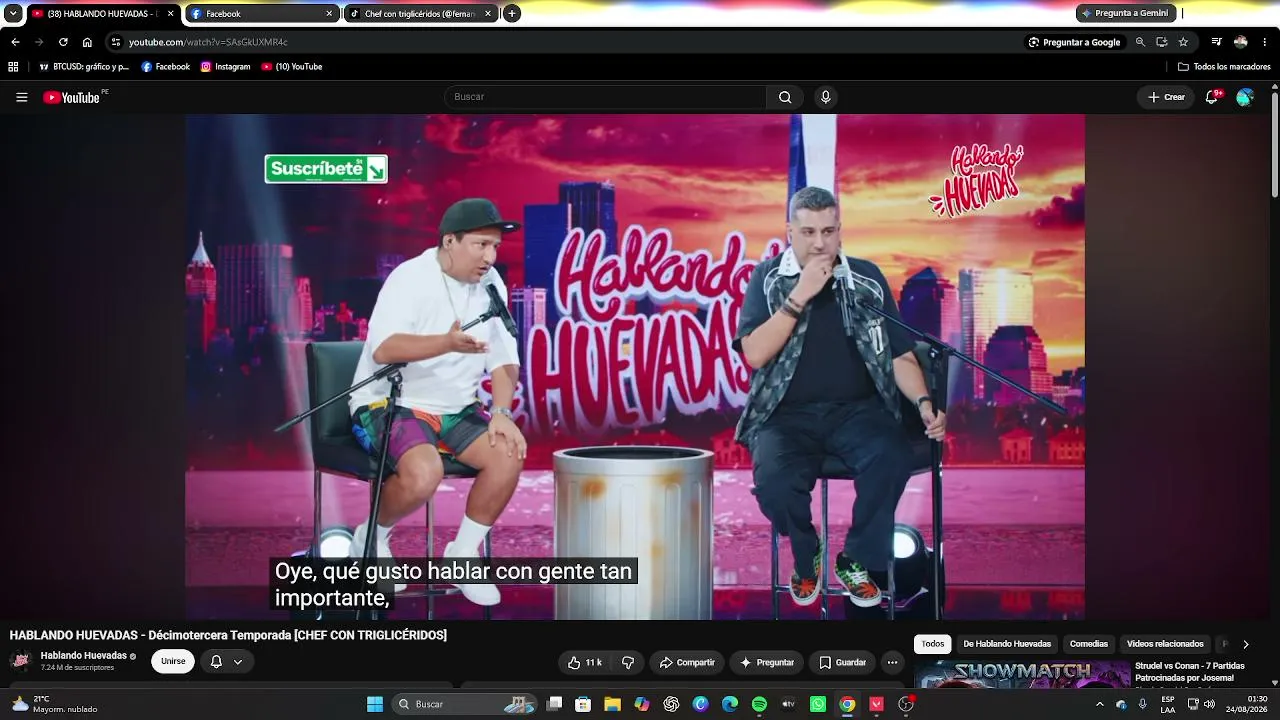View site information icon in address bar

116,42
